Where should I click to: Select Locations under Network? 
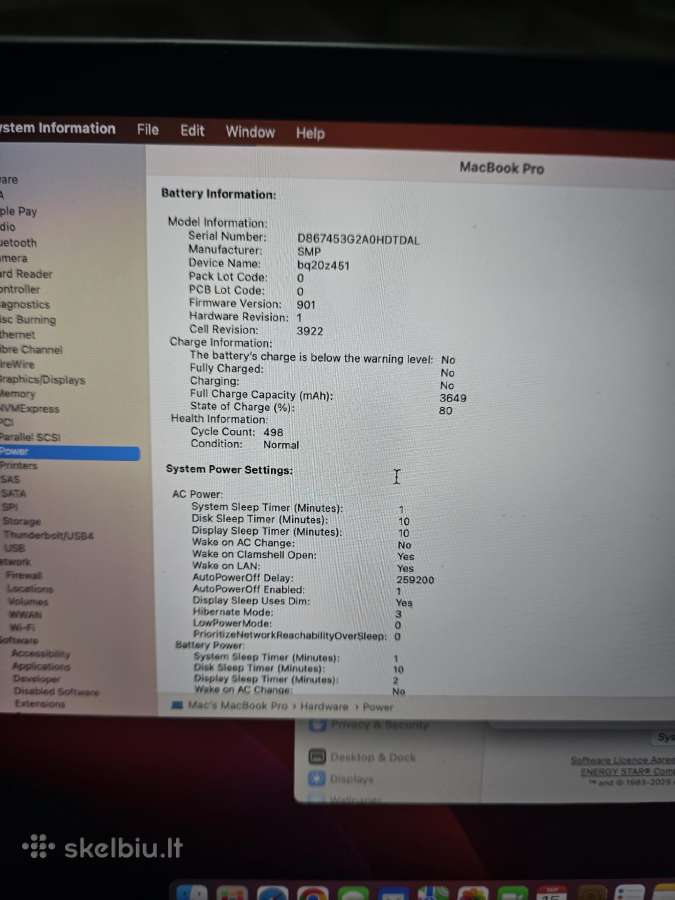(30, 588)
